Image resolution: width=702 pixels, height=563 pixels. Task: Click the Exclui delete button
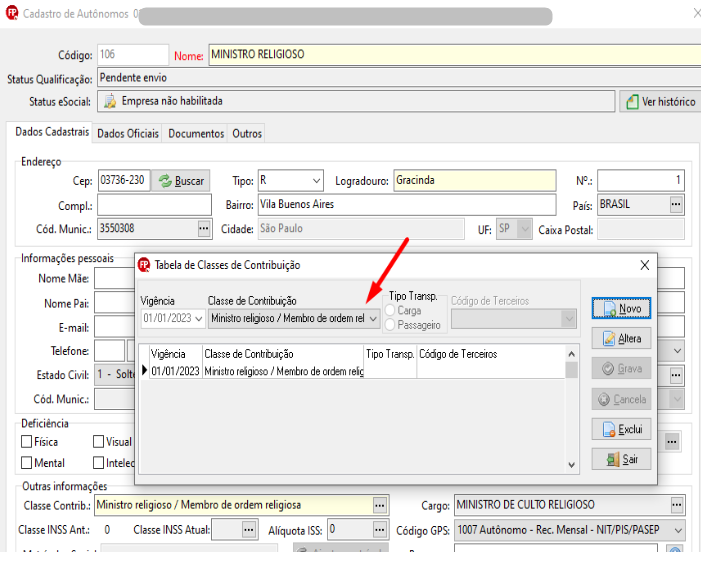(621, 429)
